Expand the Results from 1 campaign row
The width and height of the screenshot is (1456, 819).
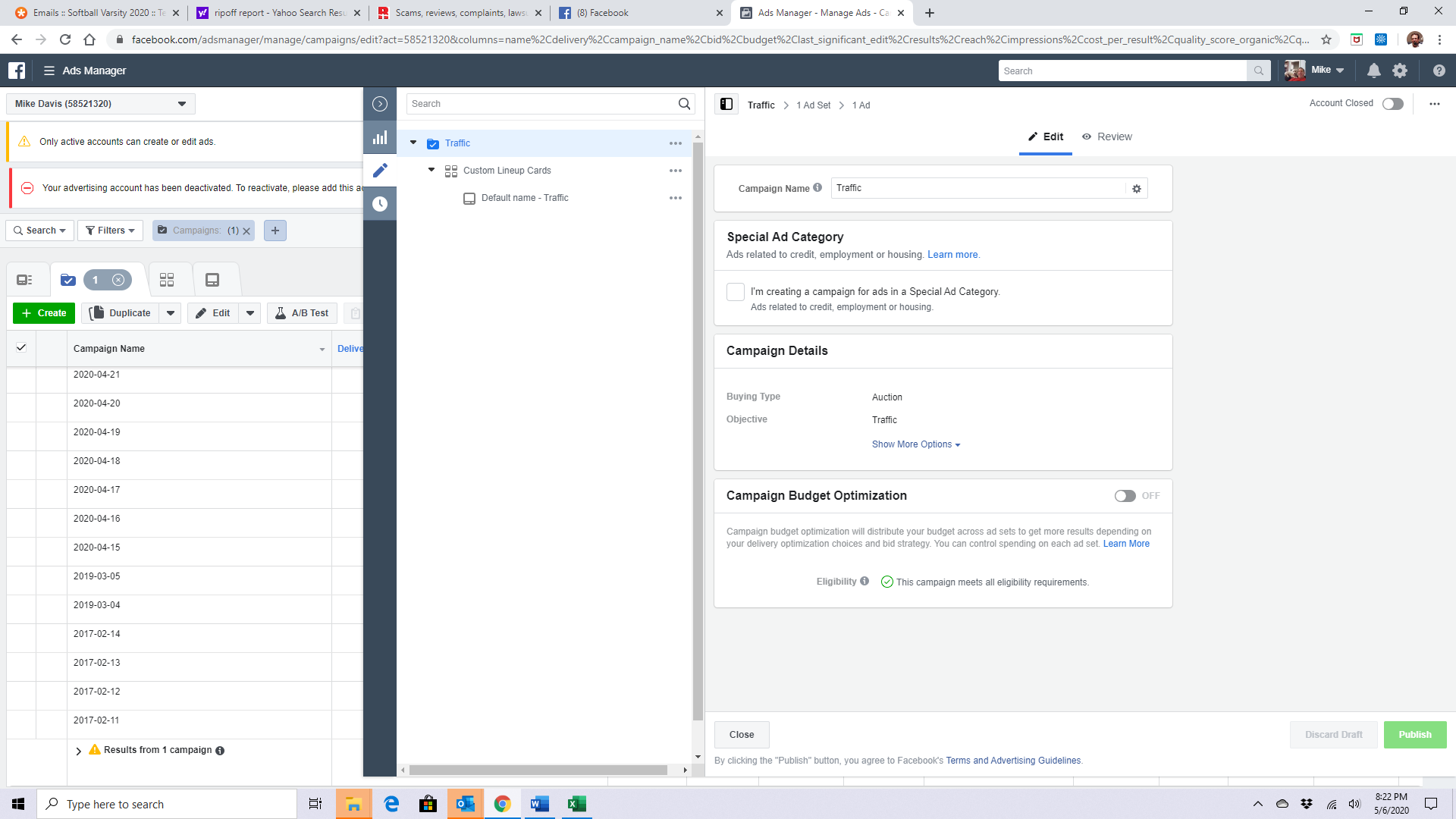(78, 751)
